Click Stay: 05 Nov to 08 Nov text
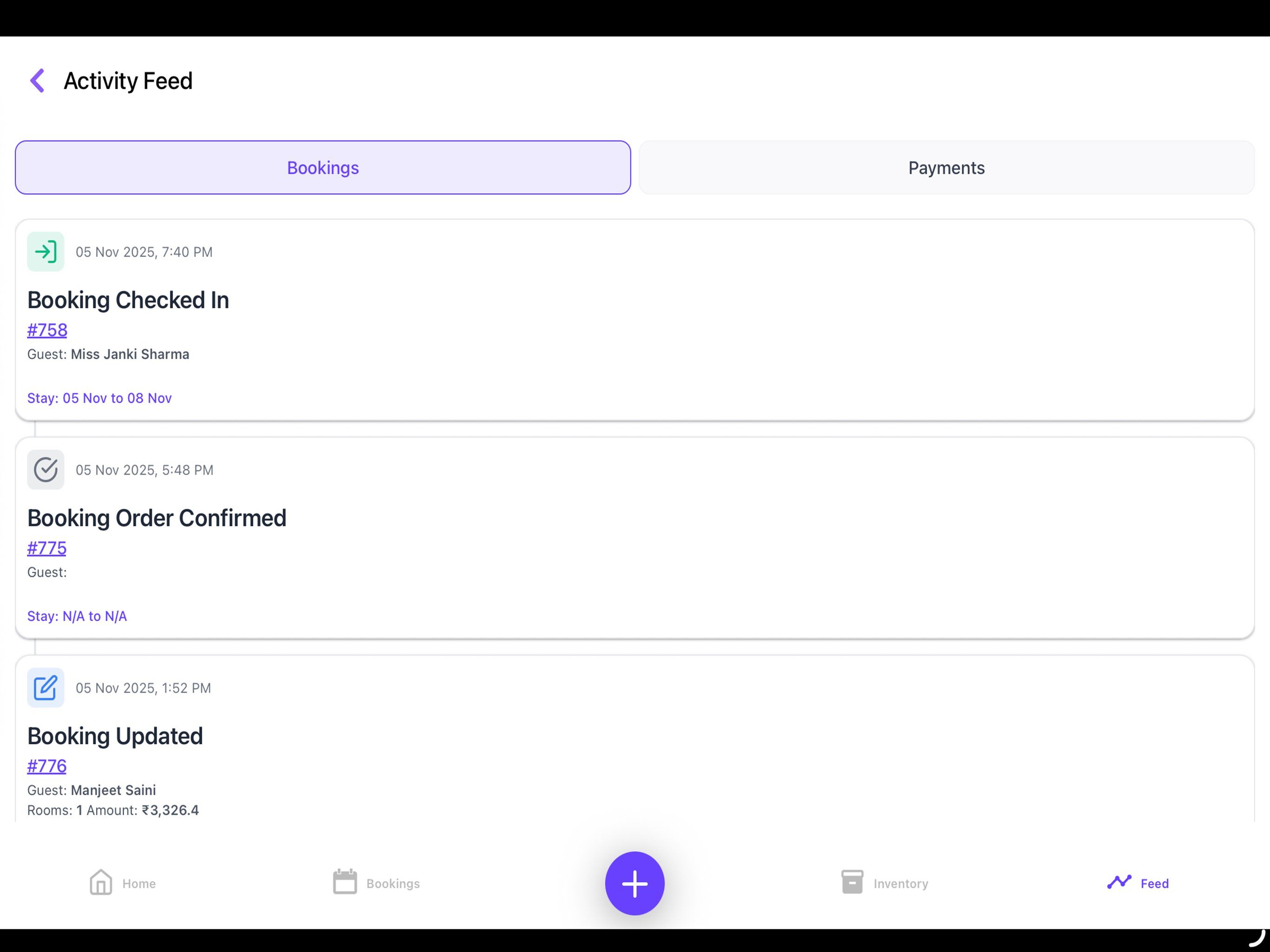Viewport: 1270px width, 952px height. click(x=99, y=398)
